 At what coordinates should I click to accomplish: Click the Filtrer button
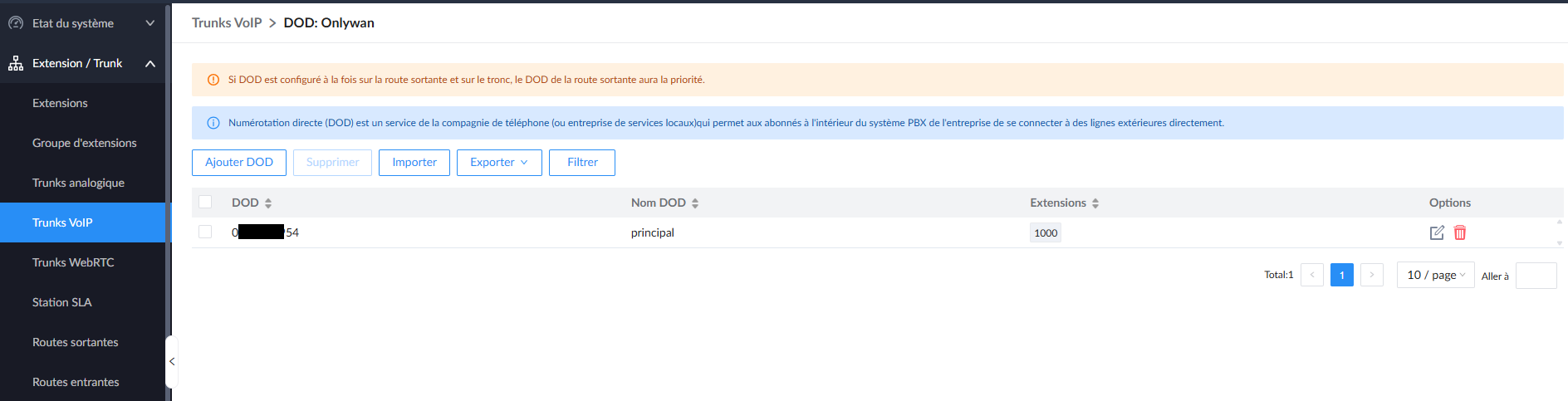(582, 163)
